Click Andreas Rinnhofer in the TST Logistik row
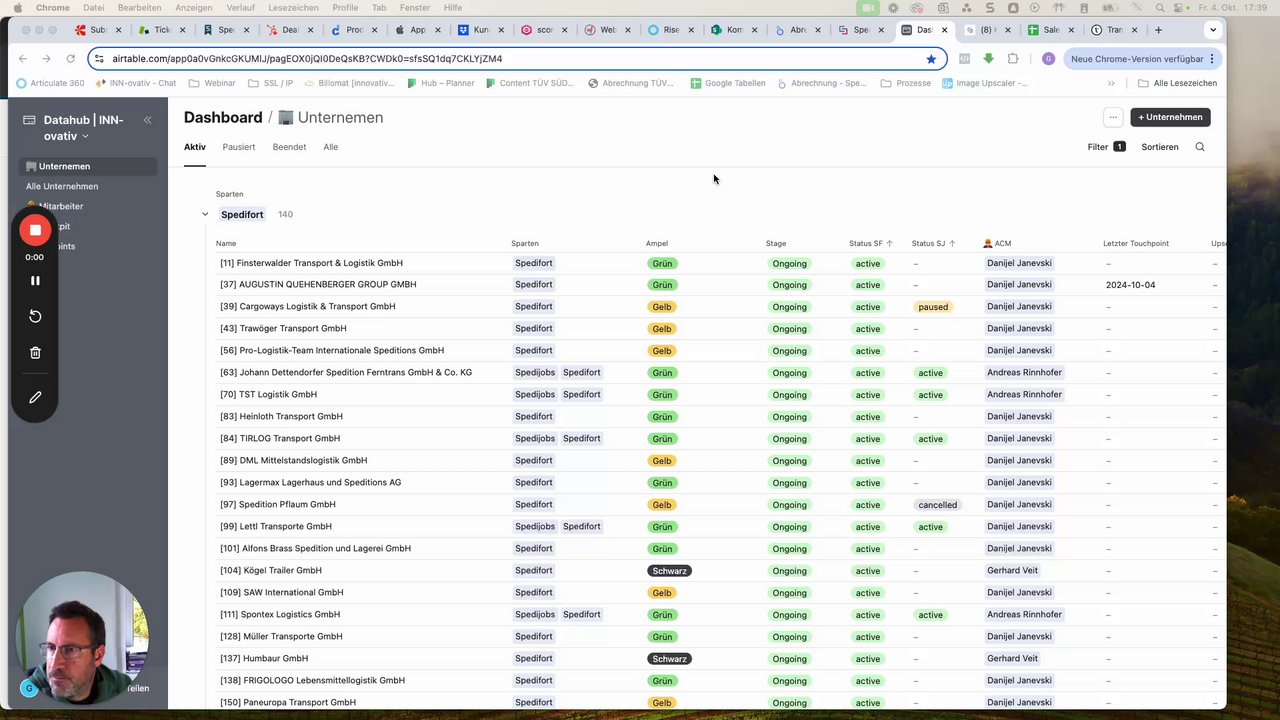This screenshot has height=720, width=1280. click(x=1024, y=395)
